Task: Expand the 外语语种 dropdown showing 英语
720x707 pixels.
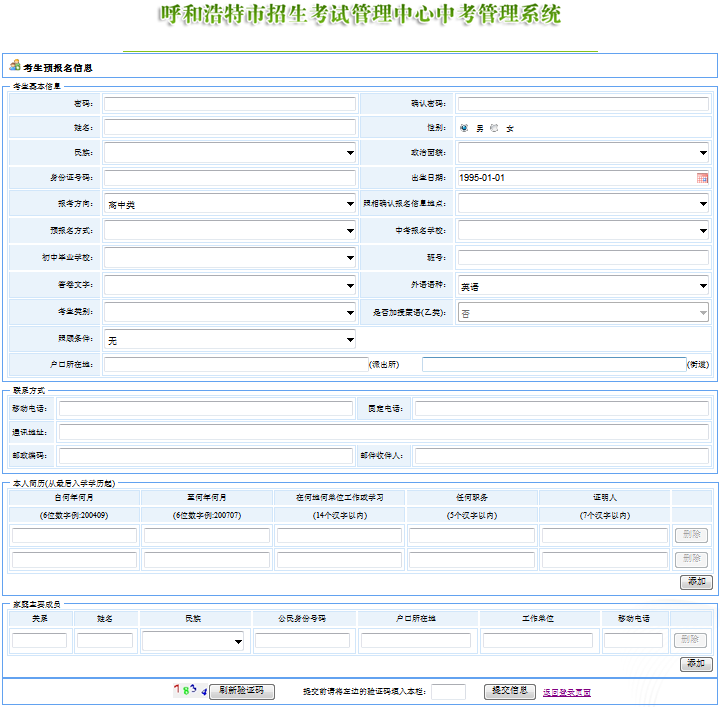Action: pyautogui.click(x=583, y=286)
